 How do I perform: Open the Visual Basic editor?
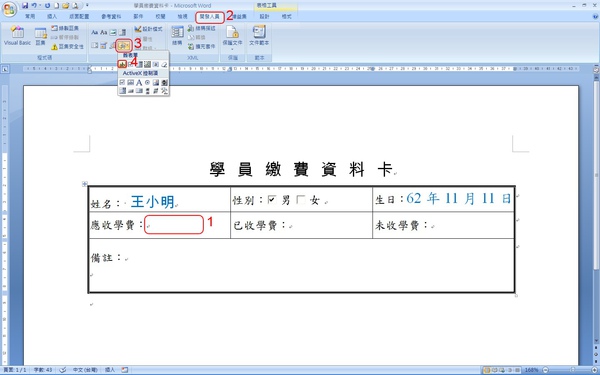tap(17, 37)
